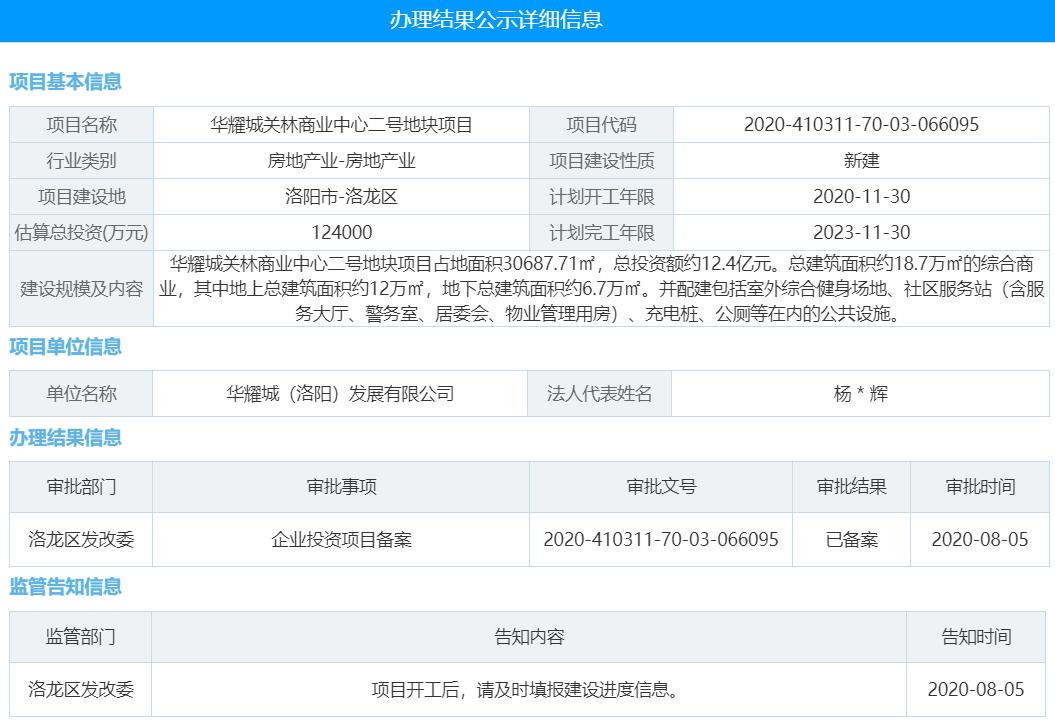The height and width of the screenshot is (724, 1055).
Task: Click the 新建 construction nature value
Action: pyautogui.click(x=864, y=160)
